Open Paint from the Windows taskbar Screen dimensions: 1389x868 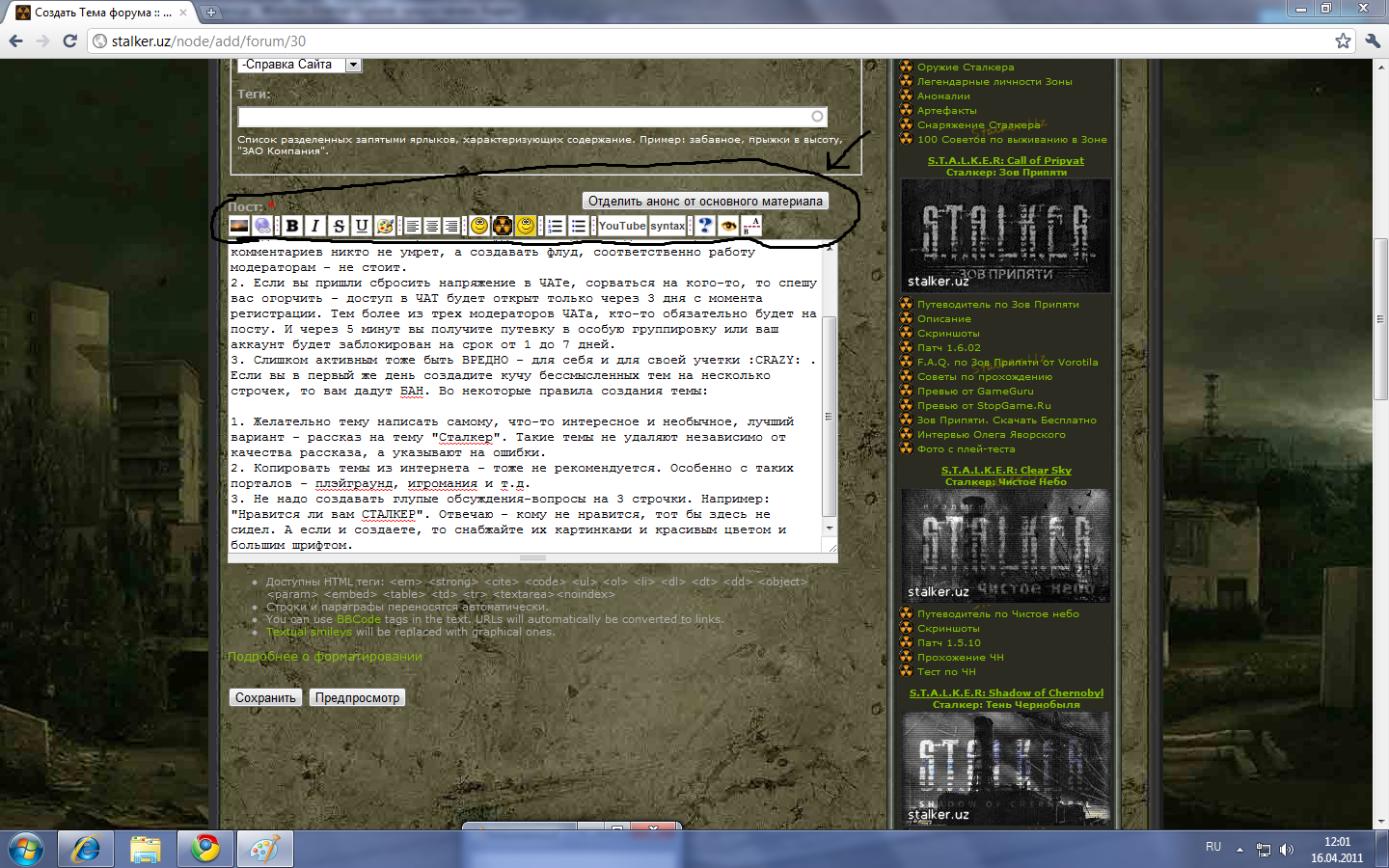(264, 849)
